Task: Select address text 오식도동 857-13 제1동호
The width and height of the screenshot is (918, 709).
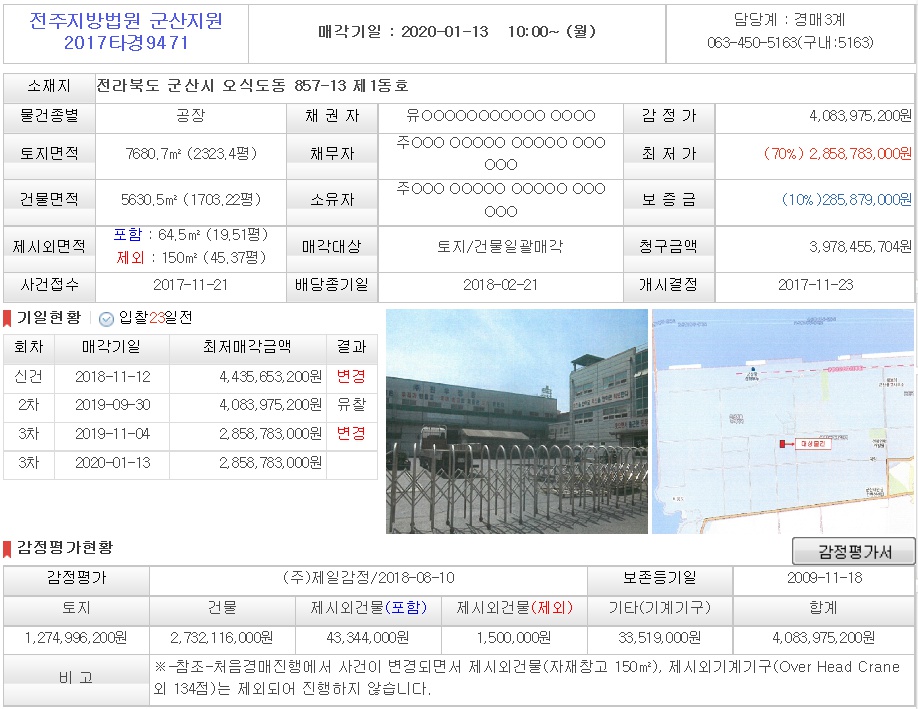Action: (315, 86)
